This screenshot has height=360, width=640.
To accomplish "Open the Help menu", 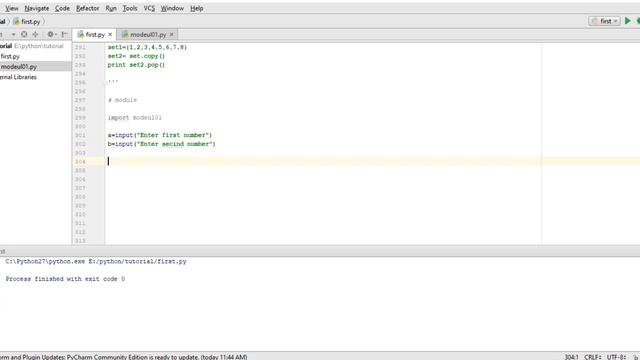I will coord(197,8).
